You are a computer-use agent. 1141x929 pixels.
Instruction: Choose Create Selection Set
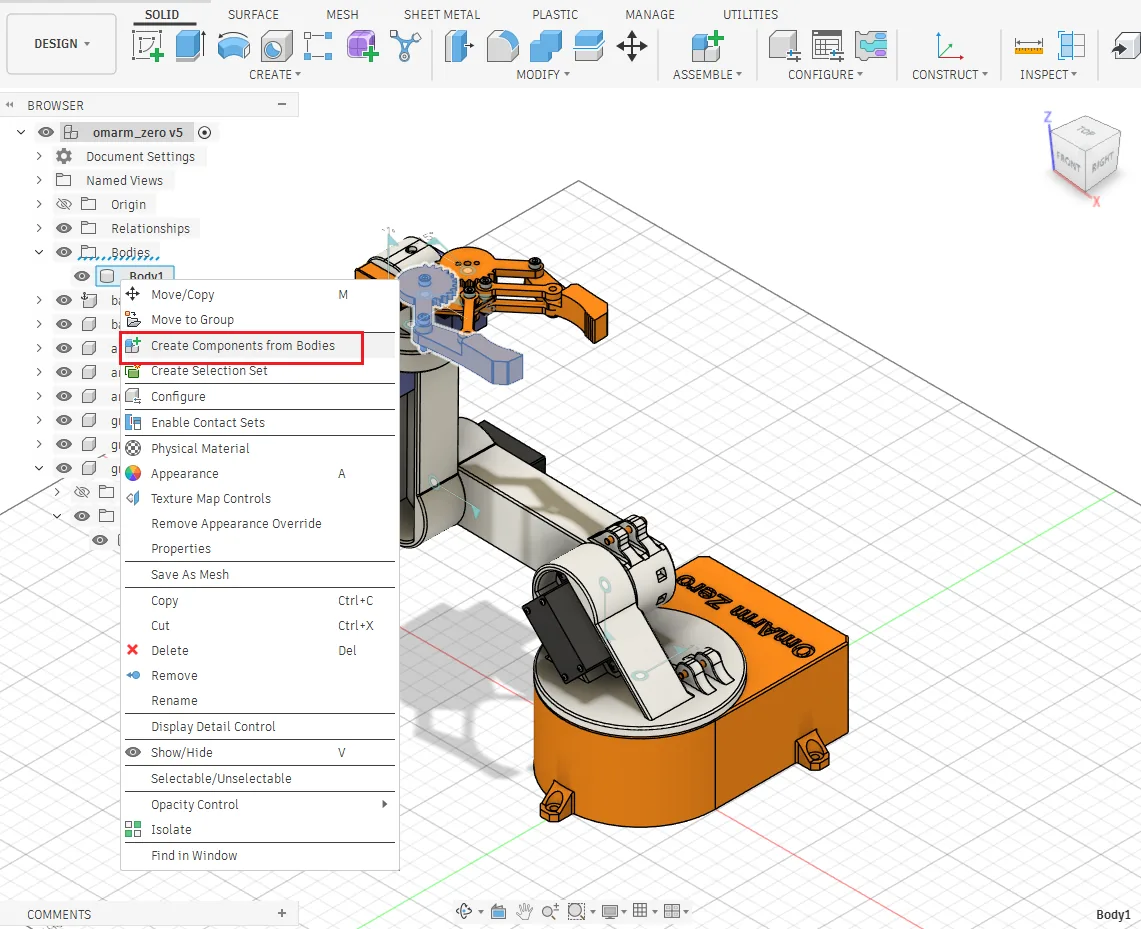(260, 371)
